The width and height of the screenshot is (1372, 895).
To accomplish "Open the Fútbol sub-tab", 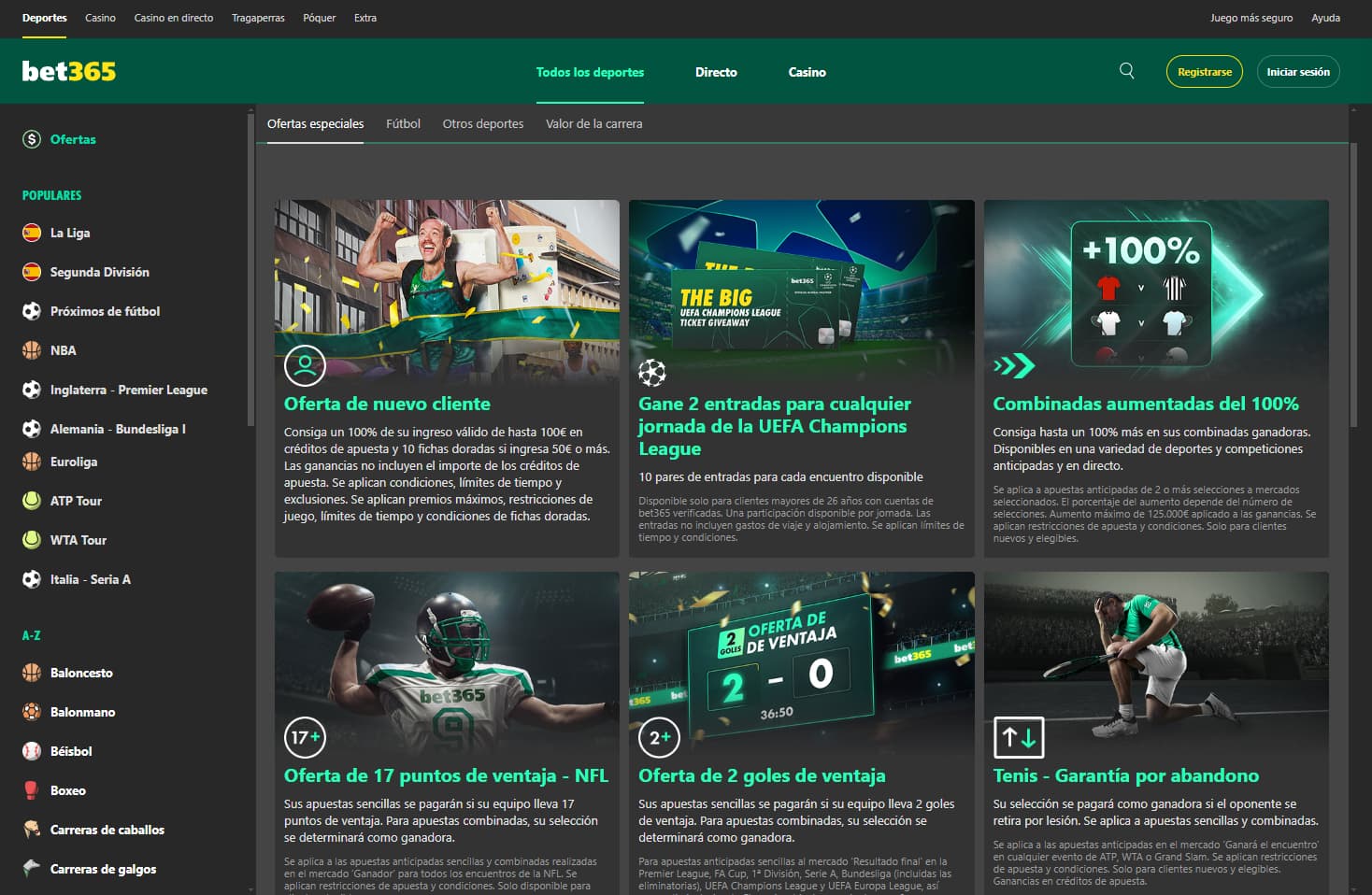I will [x=403, y=122].
